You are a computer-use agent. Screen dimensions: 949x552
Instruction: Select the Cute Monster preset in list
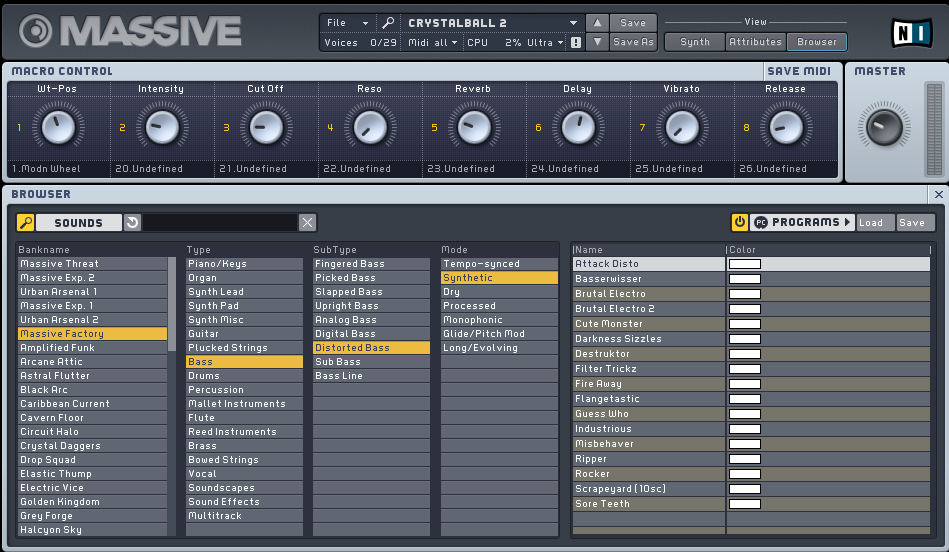(x=648, y=324)
